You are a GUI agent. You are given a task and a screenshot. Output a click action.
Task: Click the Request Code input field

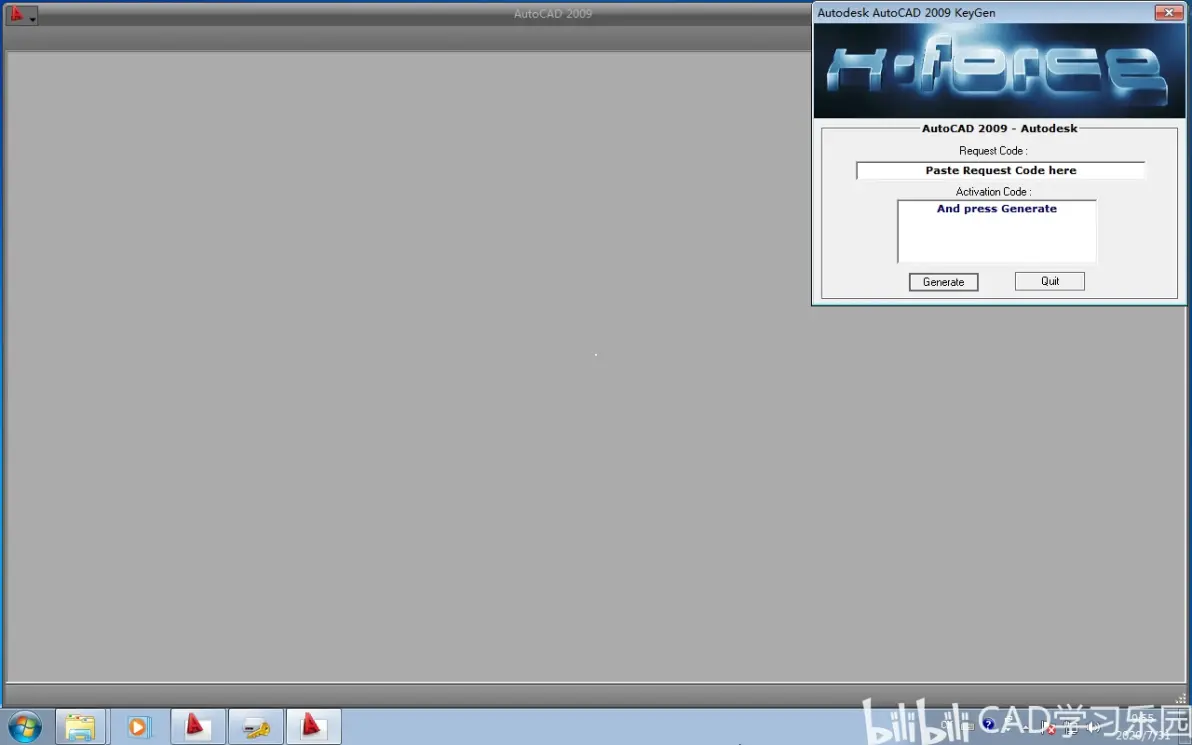click(1000, 170)
